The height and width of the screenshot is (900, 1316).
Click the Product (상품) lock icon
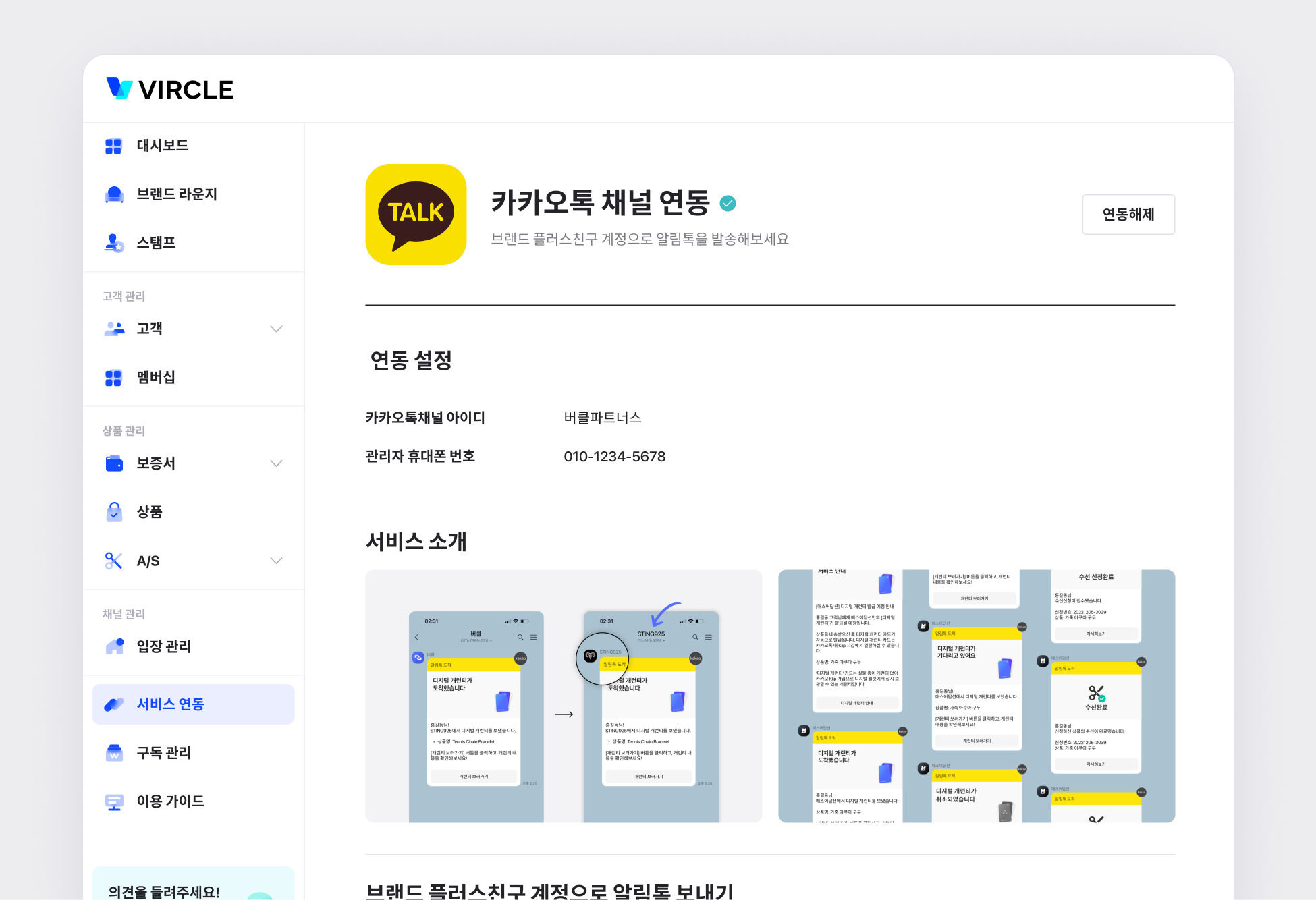point(114,512)
